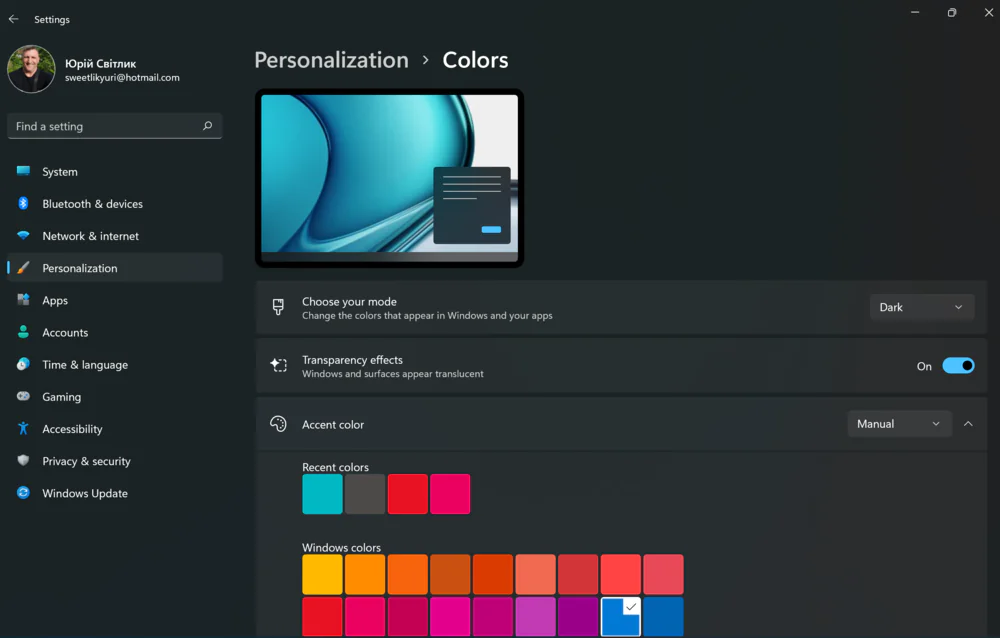Click the Network & internet wifi icon

pyautogui.click(x=23, y=236)
